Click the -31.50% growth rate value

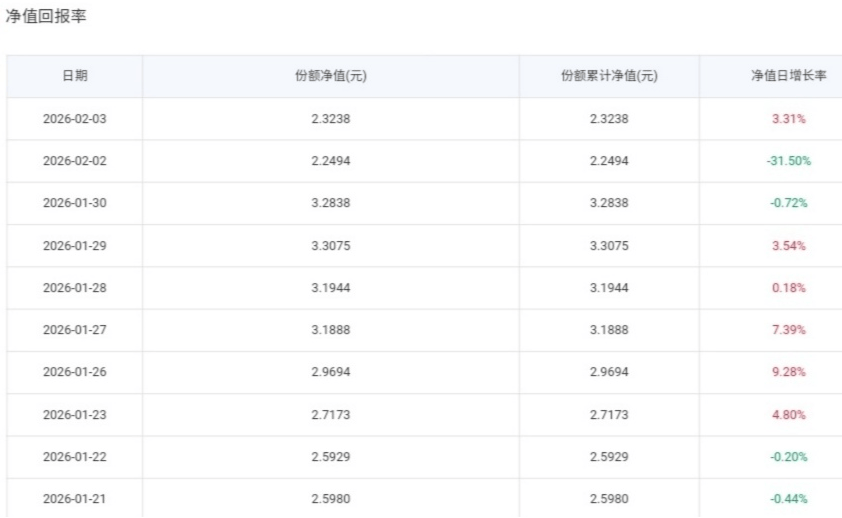click(x=789, y=161)
